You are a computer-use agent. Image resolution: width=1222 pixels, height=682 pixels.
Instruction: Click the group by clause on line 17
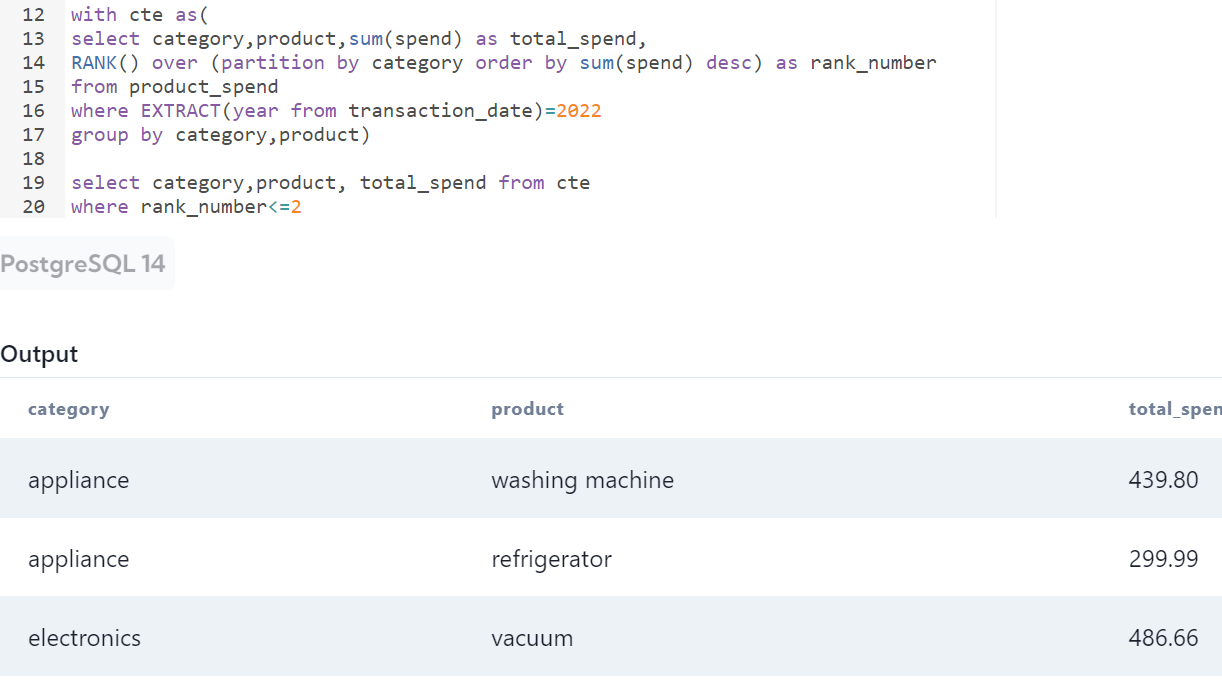[110, 134]
